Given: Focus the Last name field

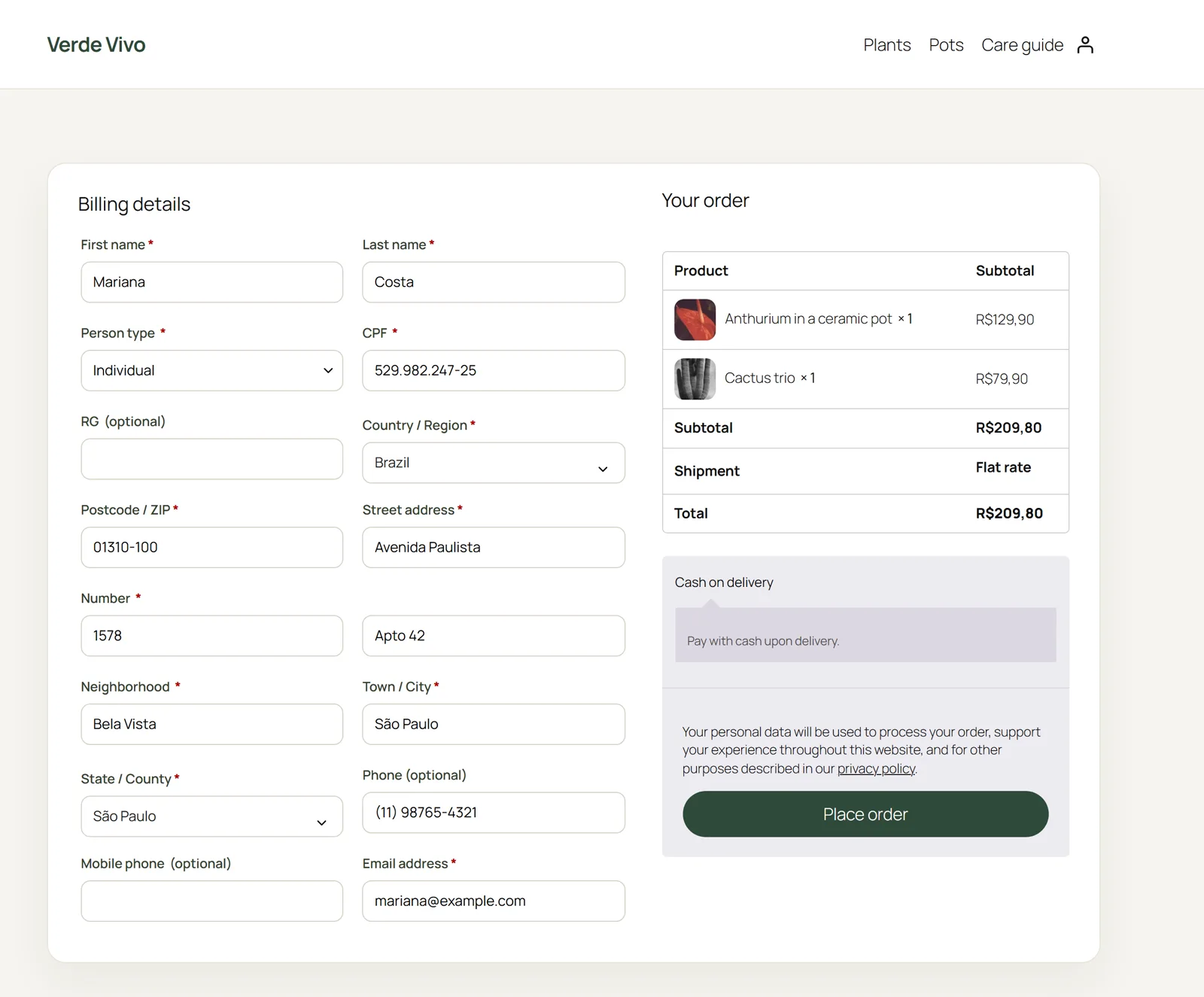Looking at the screenshot, I should click(x=494, y=282).
